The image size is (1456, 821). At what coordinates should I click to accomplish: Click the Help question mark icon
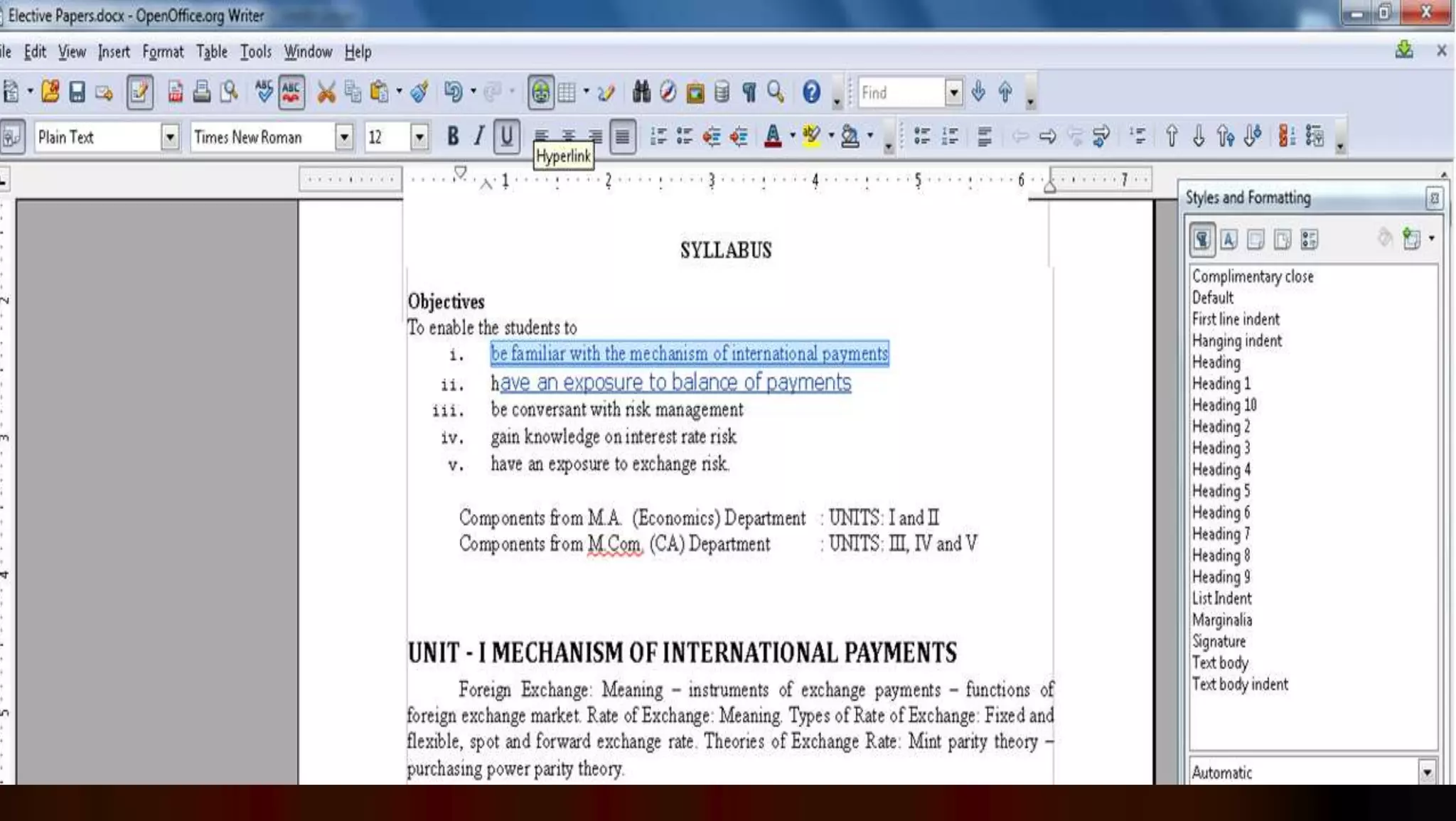(x=811, y=92)
